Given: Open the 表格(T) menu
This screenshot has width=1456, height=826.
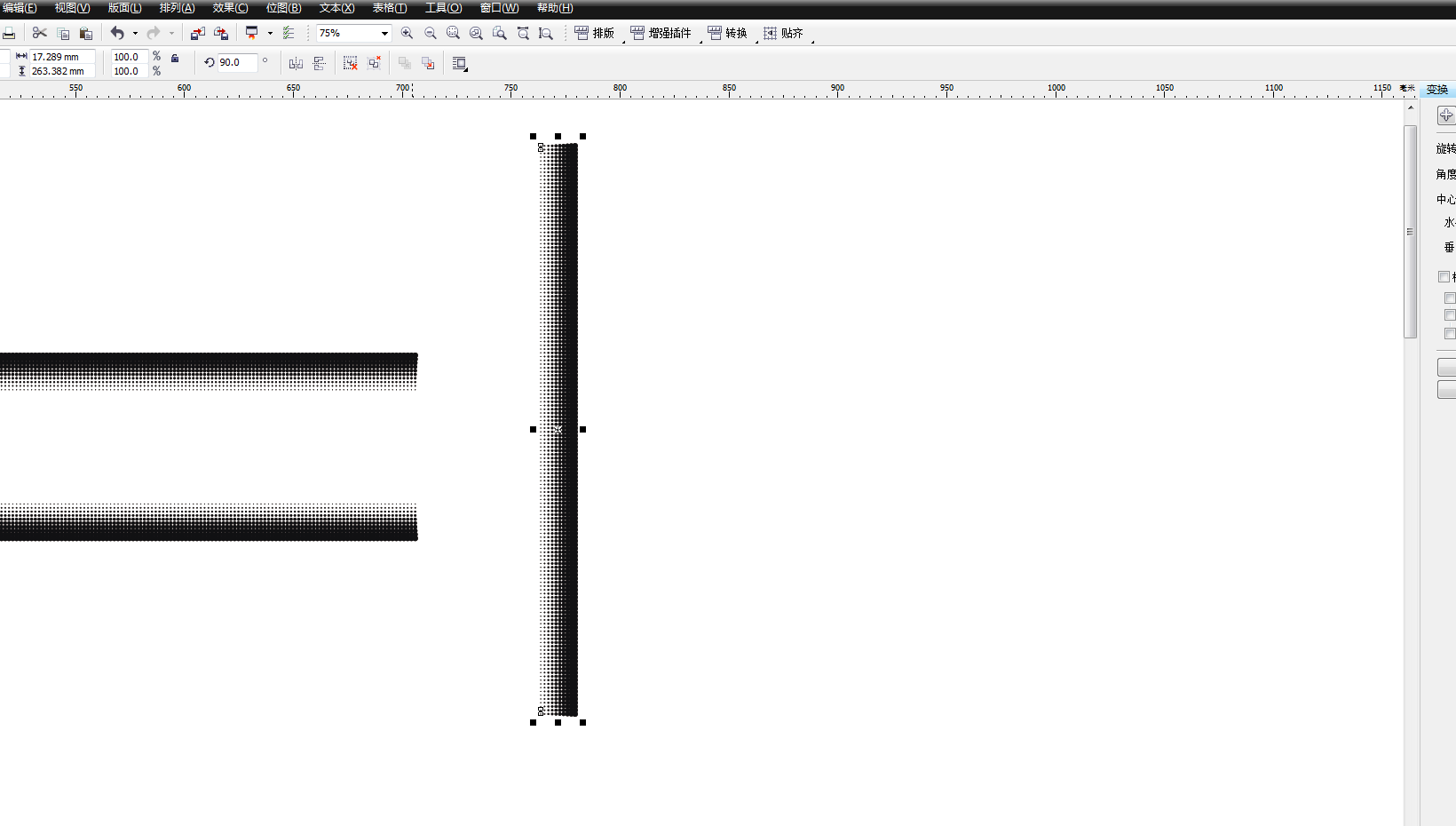Looking at the screenshot, I should coord(390,8).
